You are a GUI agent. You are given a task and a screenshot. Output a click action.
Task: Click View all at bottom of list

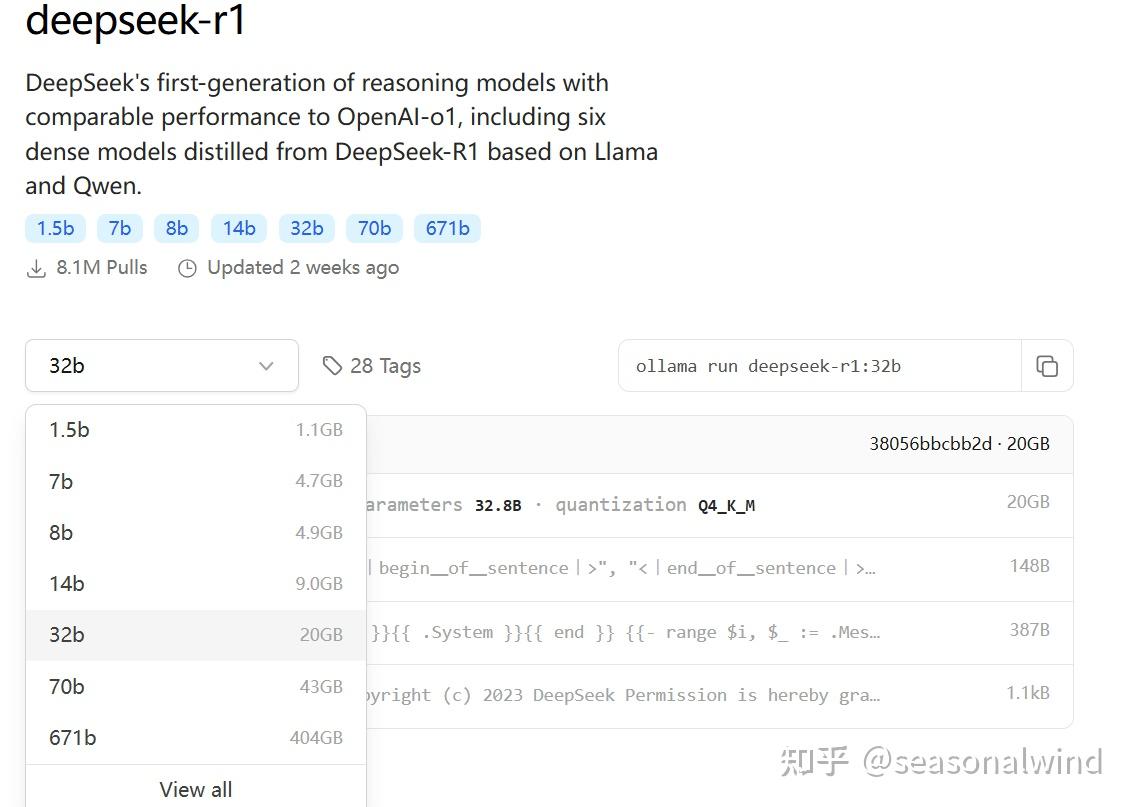click(195, 789)
